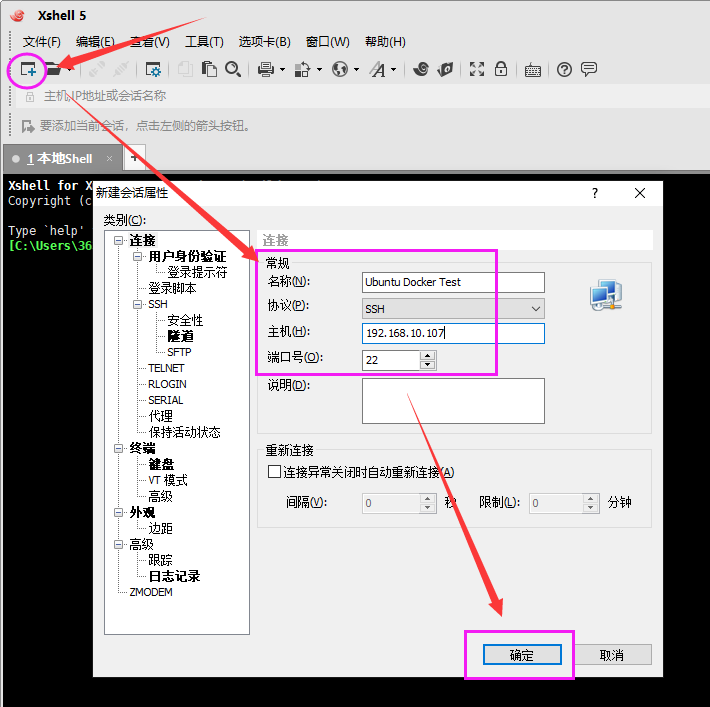Click the Find magnifier icon
This screenshot has width=710, height=707.
click(233, 69)
